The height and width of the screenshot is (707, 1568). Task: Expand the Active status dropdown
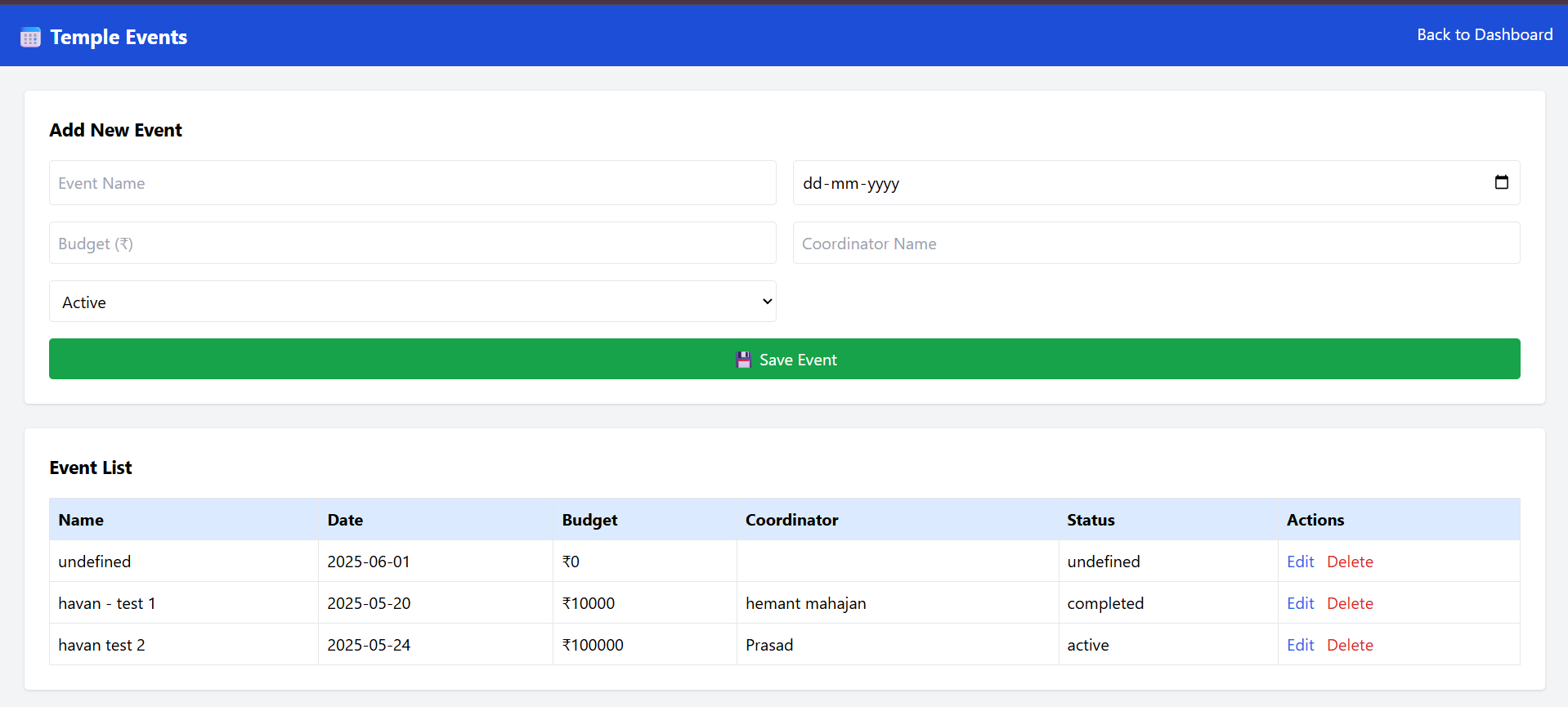click(412, 302)
